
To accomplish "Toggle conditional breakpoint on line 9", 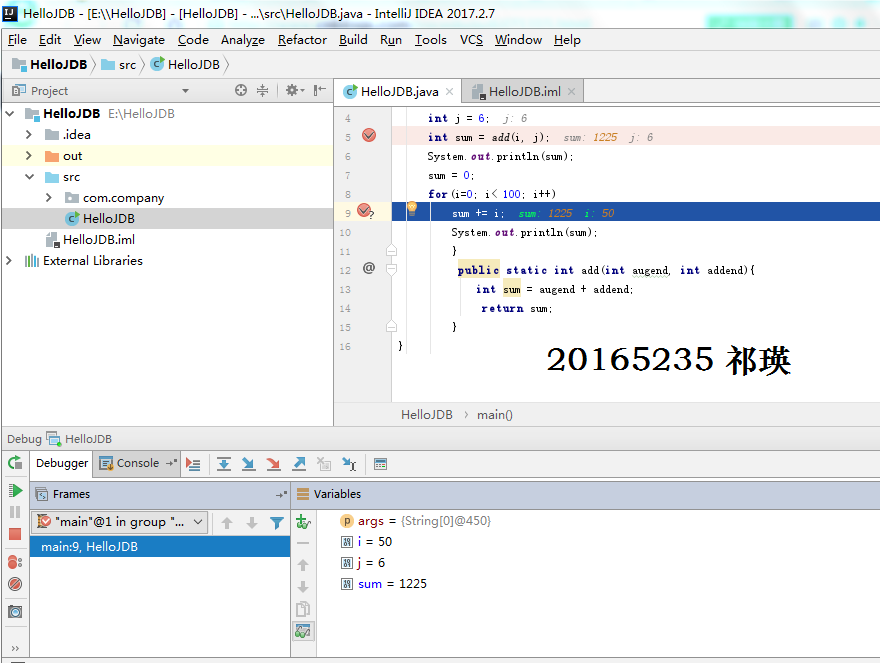I will click(365, 211).
